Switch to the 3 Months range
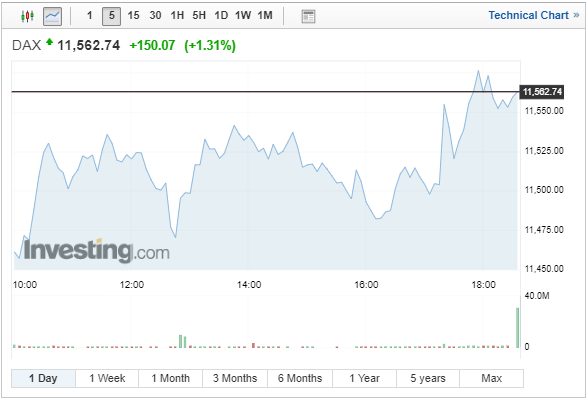The width and height of the screenshot is (588, 400). pos(235,378)
